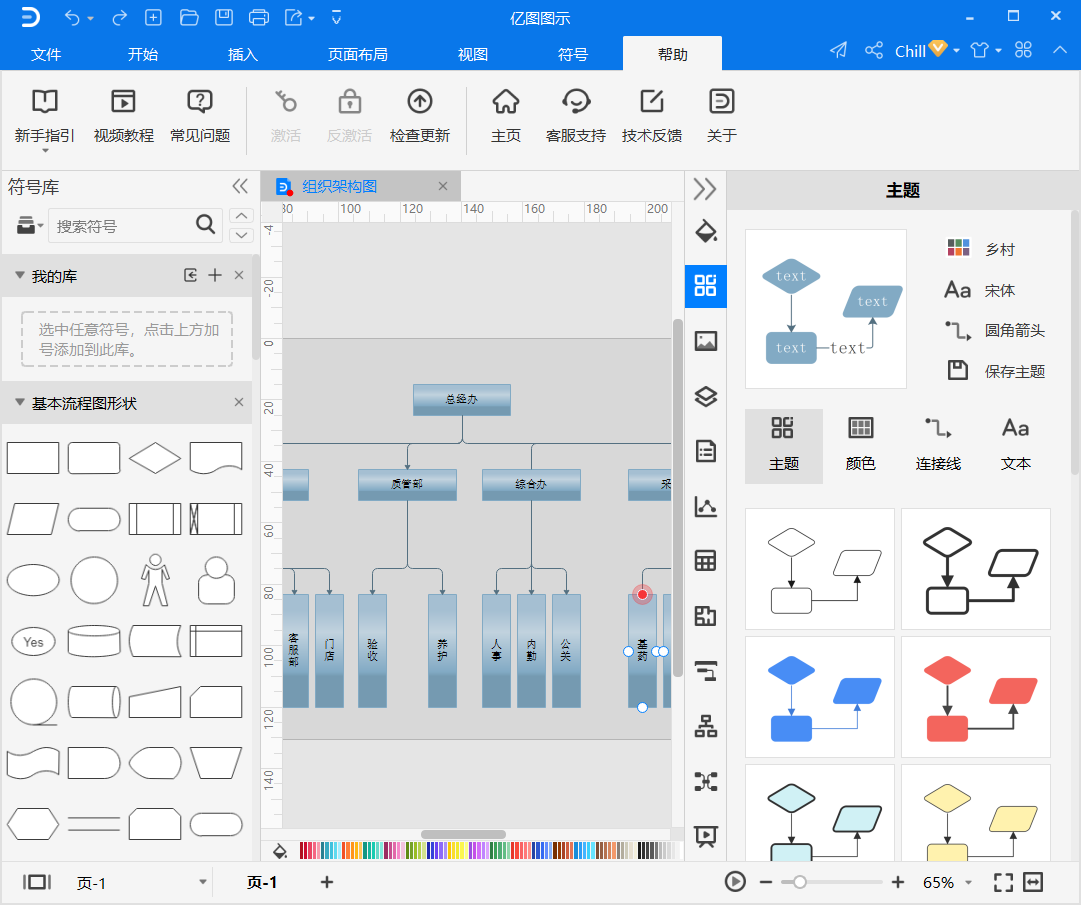Switch to the 开始 ribbon tab
1081x905 pixels.
coord(143,54)
